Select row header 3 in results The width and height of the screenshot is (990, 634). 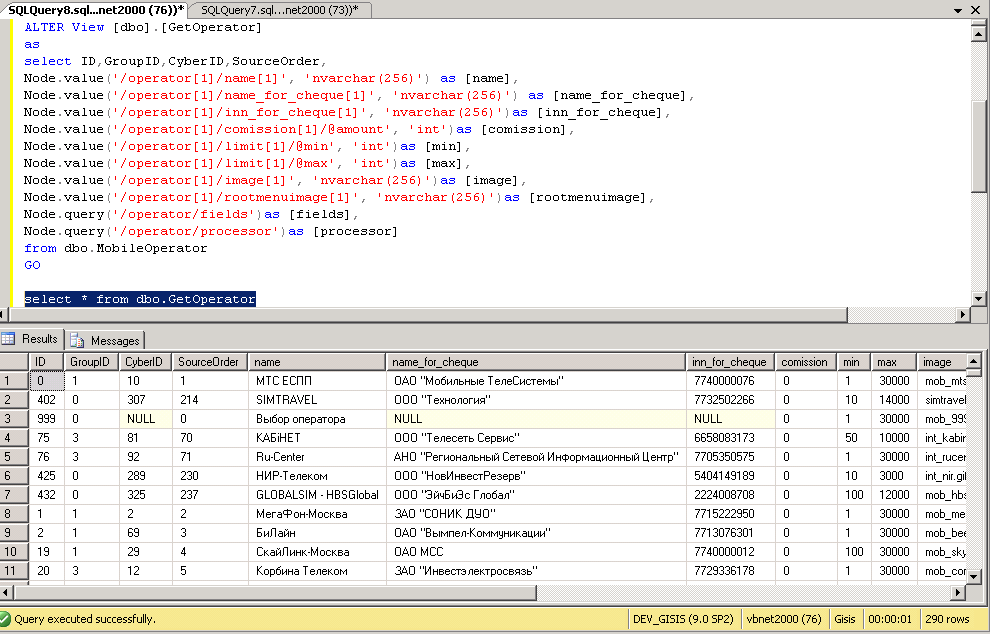pos(14,419)
